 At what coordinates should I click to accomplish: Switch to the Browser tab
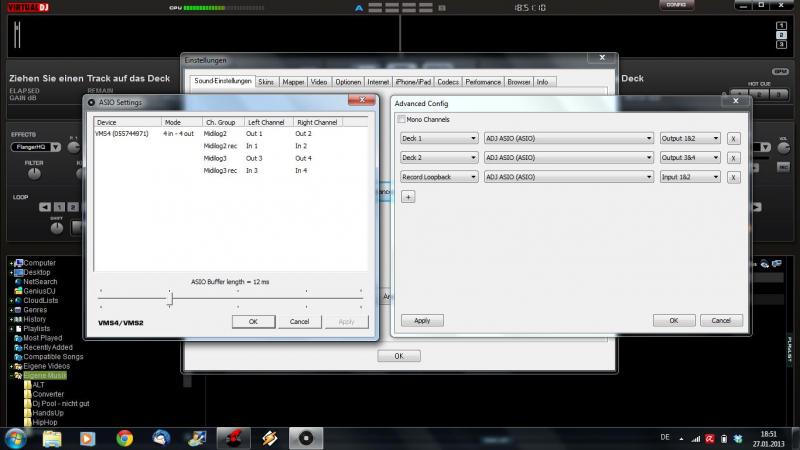pyautogui.click(x=518, y=82)
